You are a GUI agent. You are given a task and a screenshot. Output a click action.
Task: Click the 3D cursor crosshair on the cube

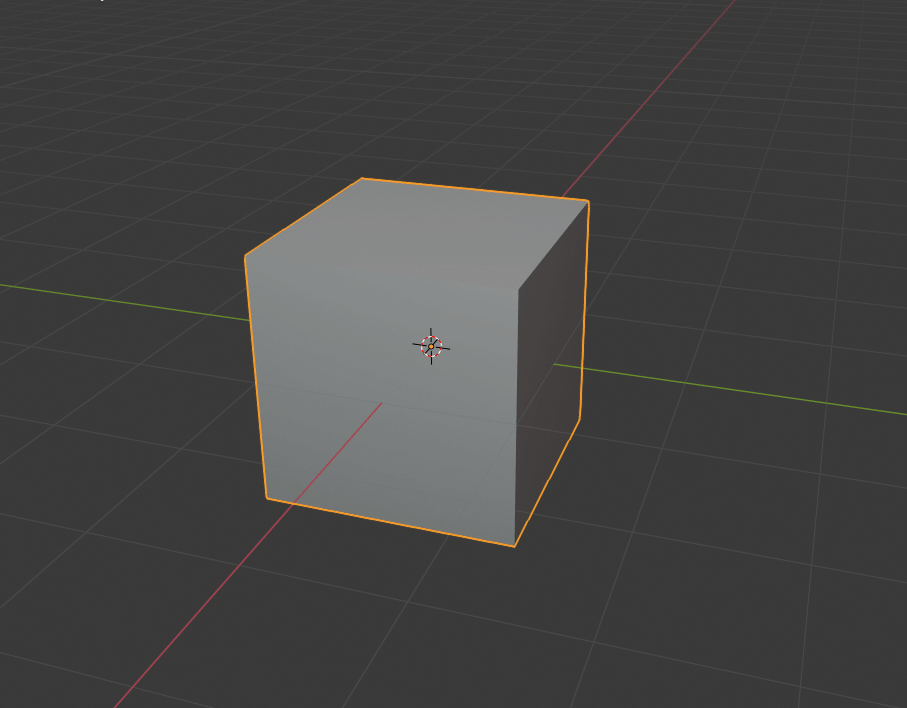[x=431, y=346]
